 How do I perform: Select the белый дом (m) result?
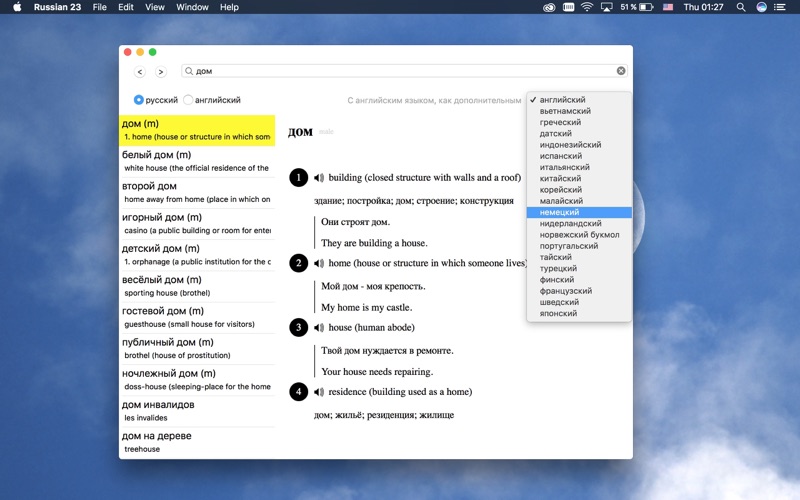(x=197, y=161)
